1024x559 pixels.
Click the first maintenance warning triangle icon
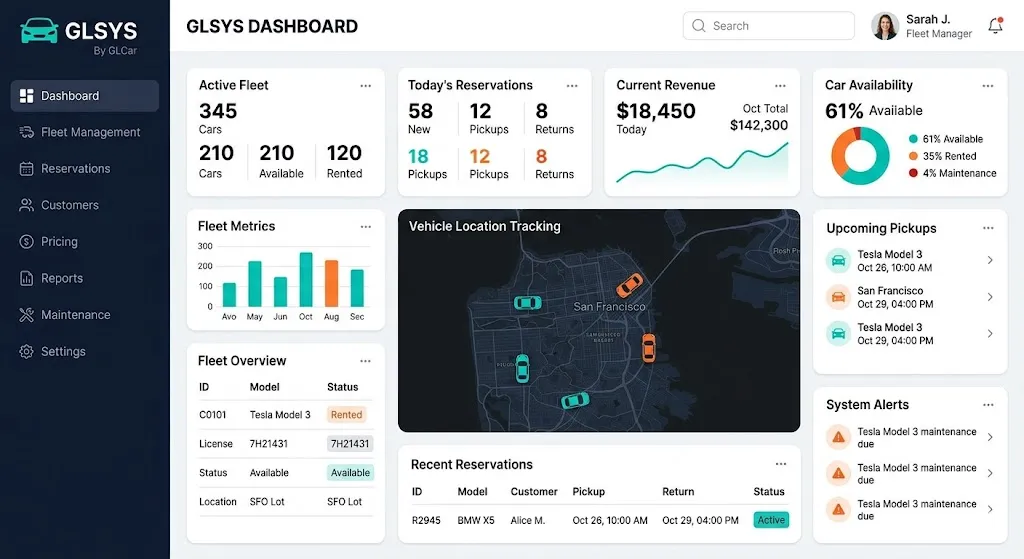tap(838, 437)
